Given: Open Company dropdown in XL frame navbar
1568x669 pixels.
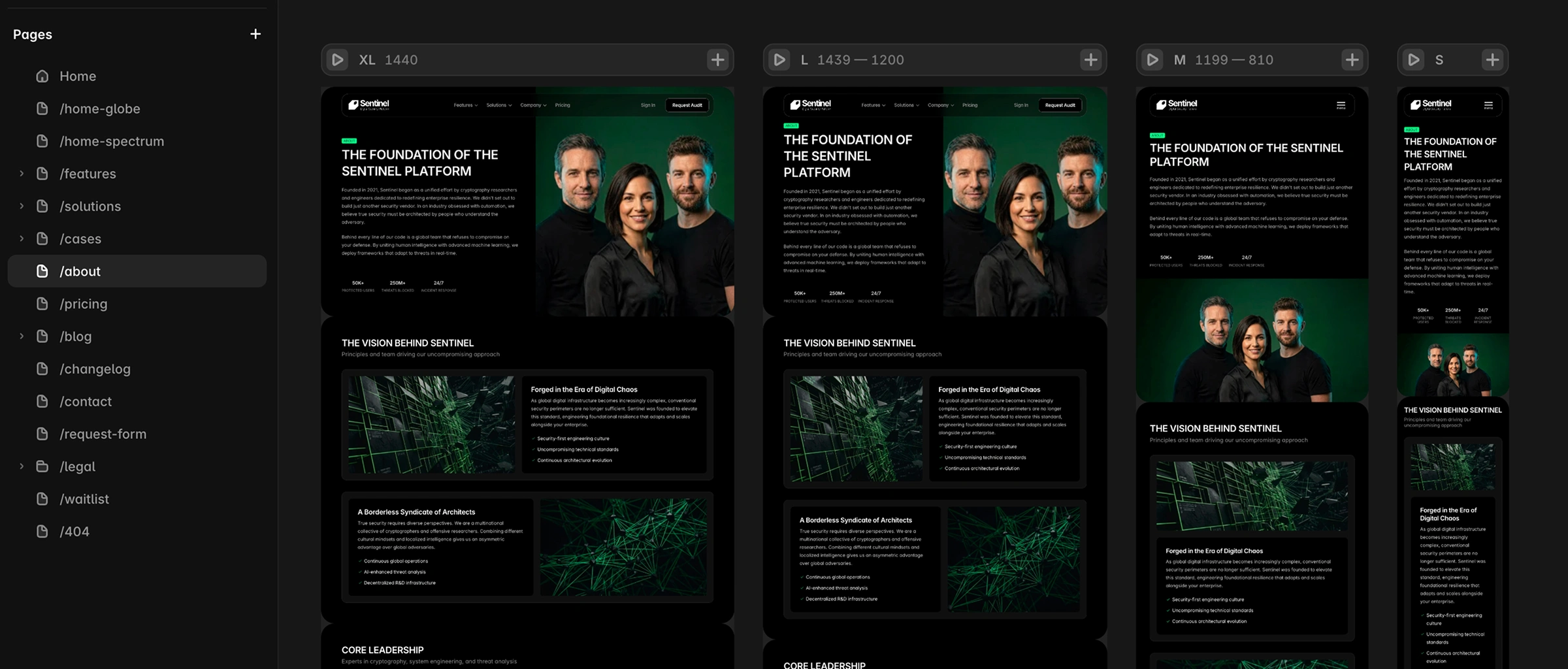Looking at the screenshot, I should coord(533,105).
